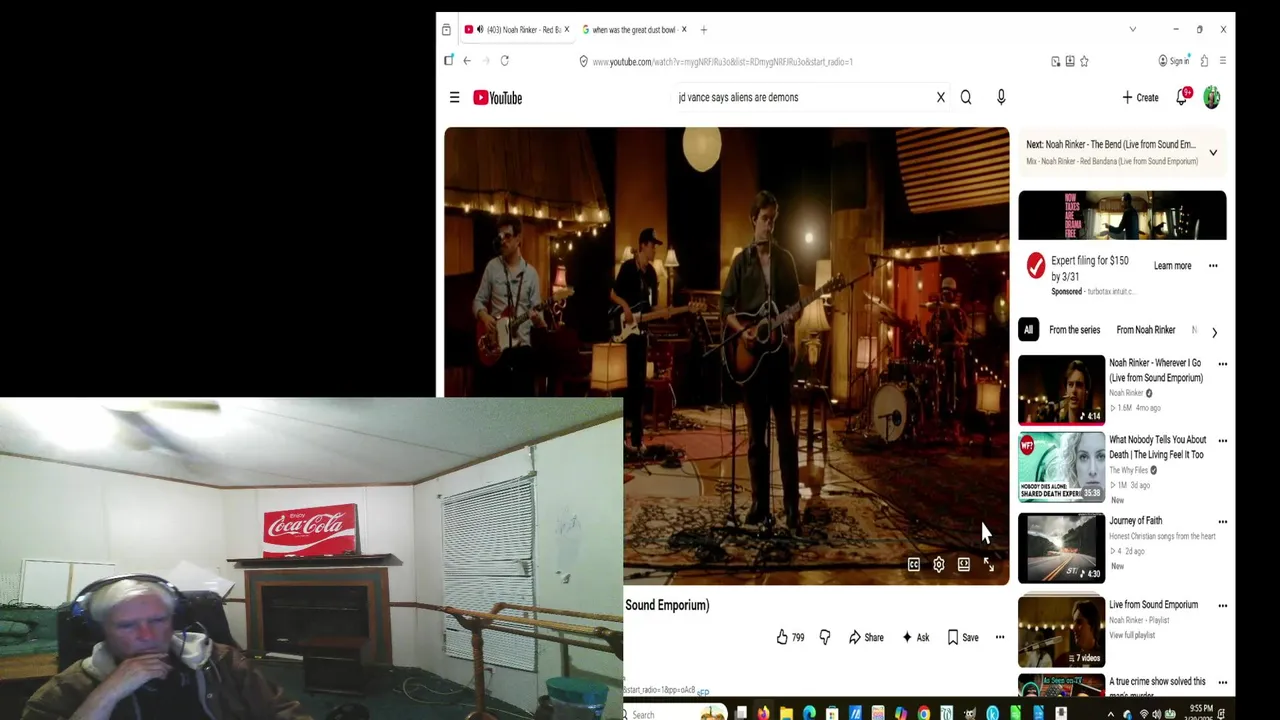
Task: Show more filter chips with right arrow
Action: (x=1214, y=332)
